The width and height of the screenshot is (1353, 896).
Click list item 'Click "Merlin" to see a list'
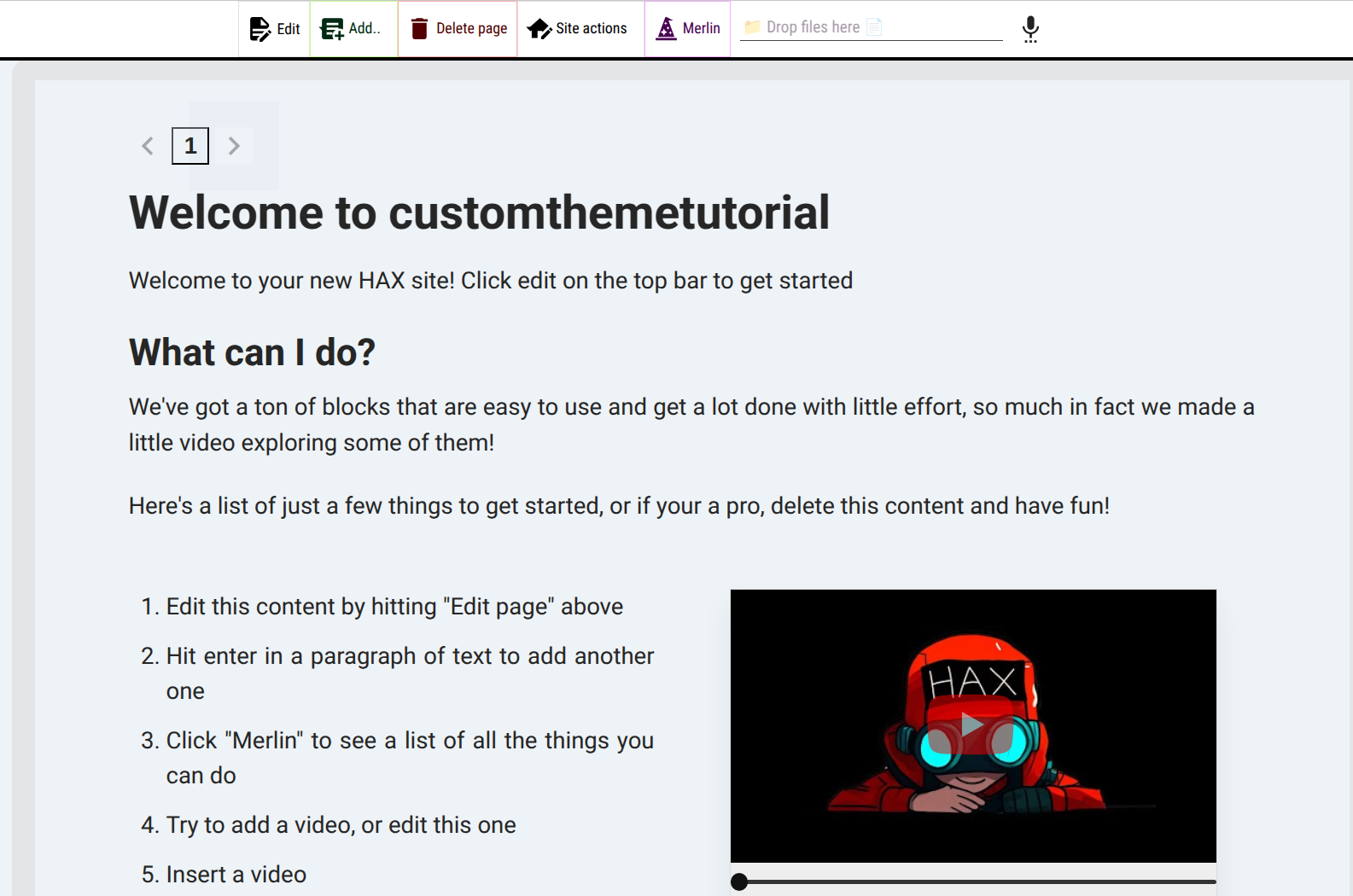(x=410, y=758)
